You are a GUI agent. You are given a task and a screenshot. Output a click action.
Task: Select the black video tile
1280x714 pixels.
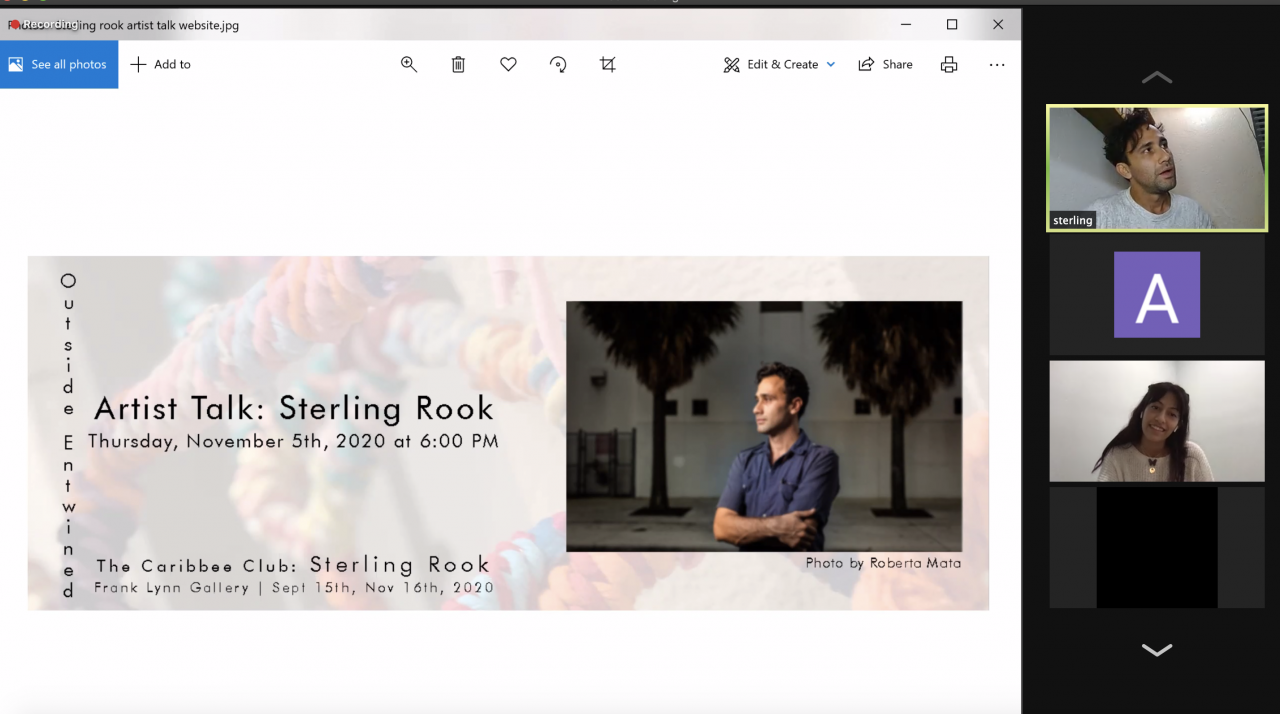[x=1157, y=547]
